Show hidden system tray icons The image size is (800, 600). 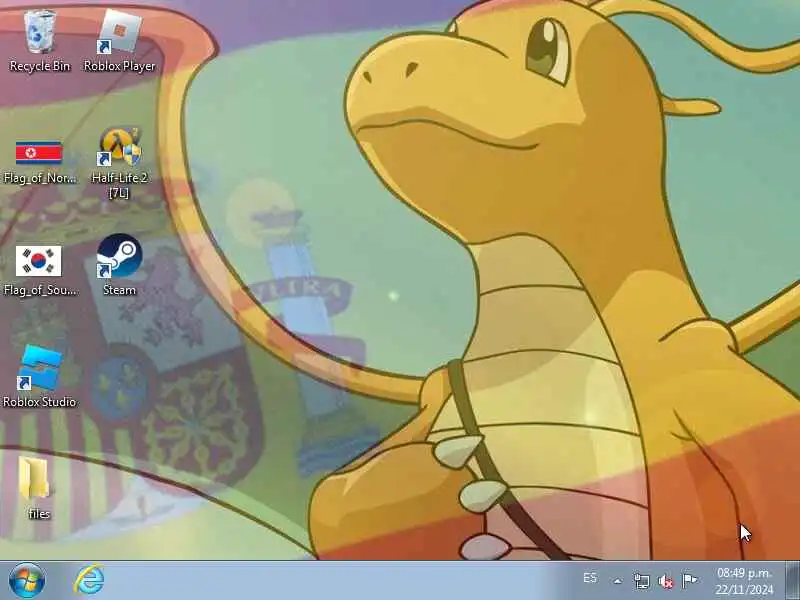pyautogui.click(x=617, y=581)
